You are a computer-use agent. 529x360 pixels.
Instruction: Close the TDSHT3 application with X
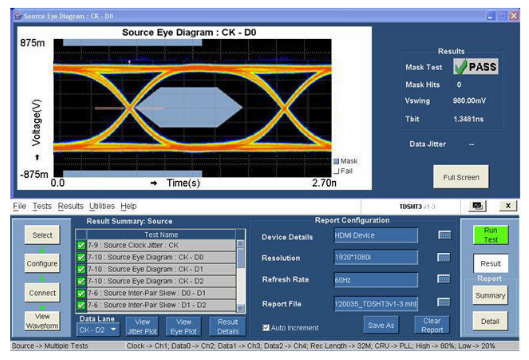(508, 205)
